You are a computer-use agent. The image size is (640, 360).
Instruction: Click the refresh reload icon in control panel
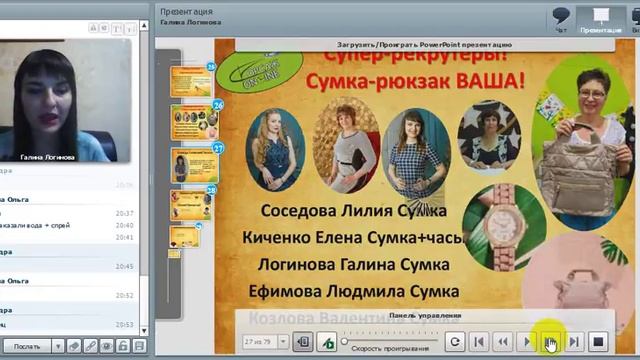tap(455, 342)
